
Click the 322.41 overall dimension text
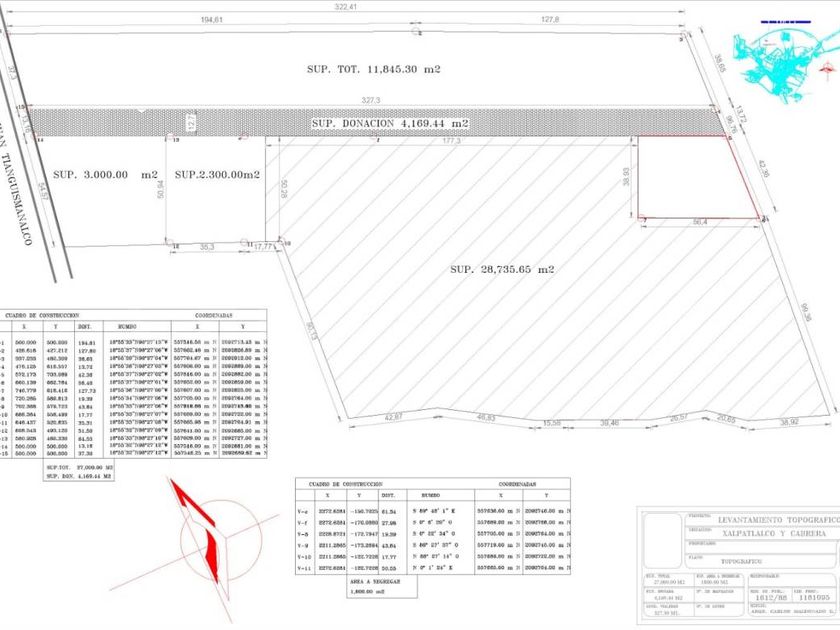(346, 7)
